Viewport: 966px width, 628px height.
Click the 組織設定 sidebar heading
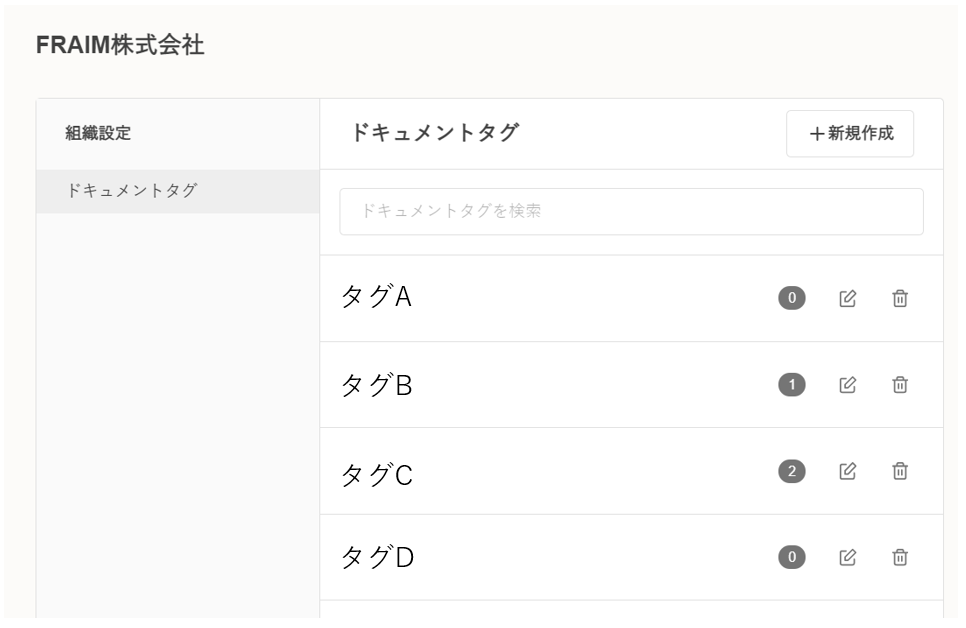98,133
